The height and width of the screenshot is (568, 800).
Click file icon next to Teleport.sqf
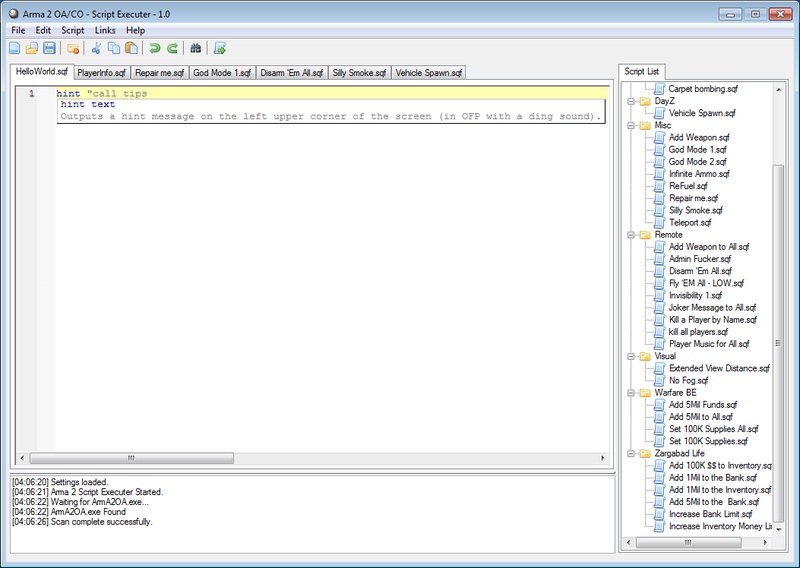(660, 223)
